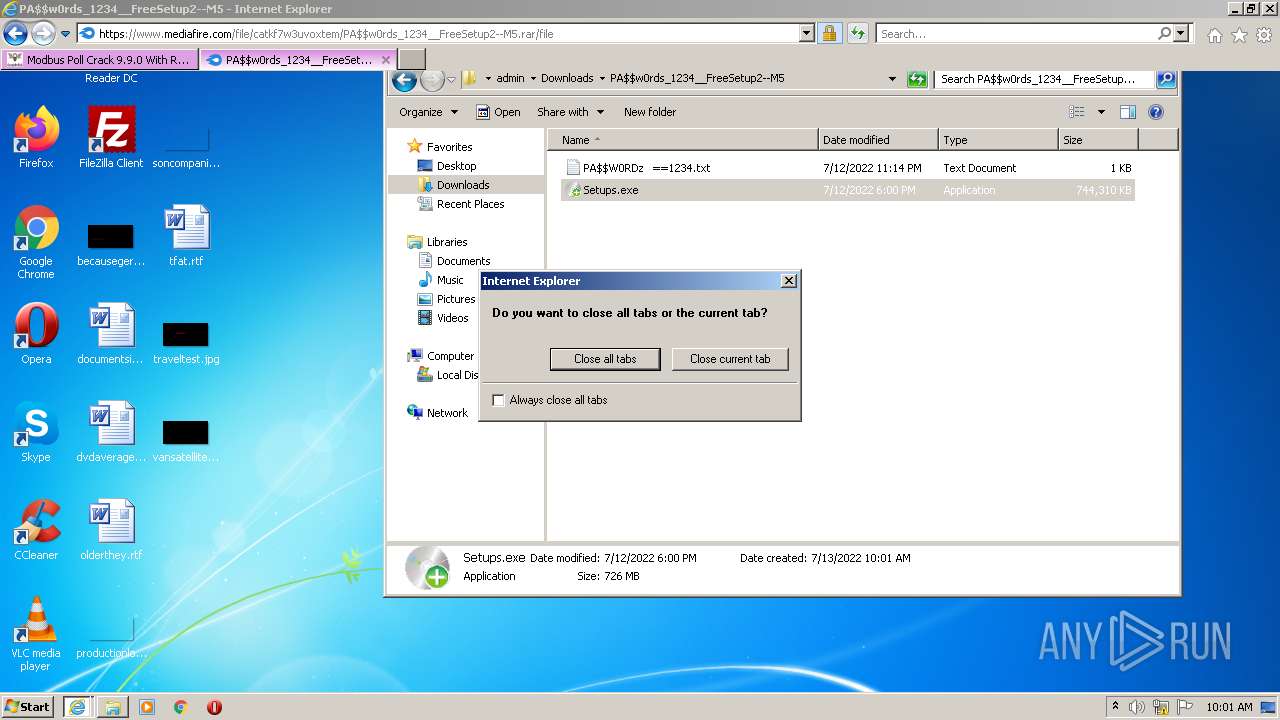Viewport: 1280px width, 720px height.
Task: Click the IE security lock icon
Action: click(829, 33)
